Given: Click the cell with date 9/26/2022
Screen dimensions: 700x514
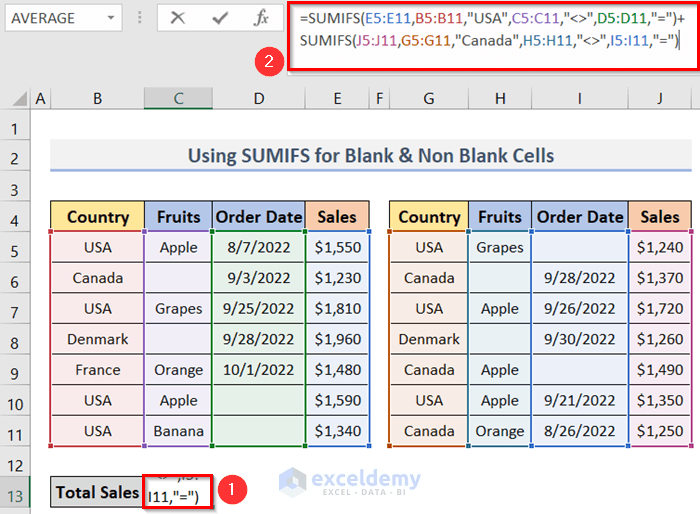Looking at the screenshot, I should [x=579, y=308].
